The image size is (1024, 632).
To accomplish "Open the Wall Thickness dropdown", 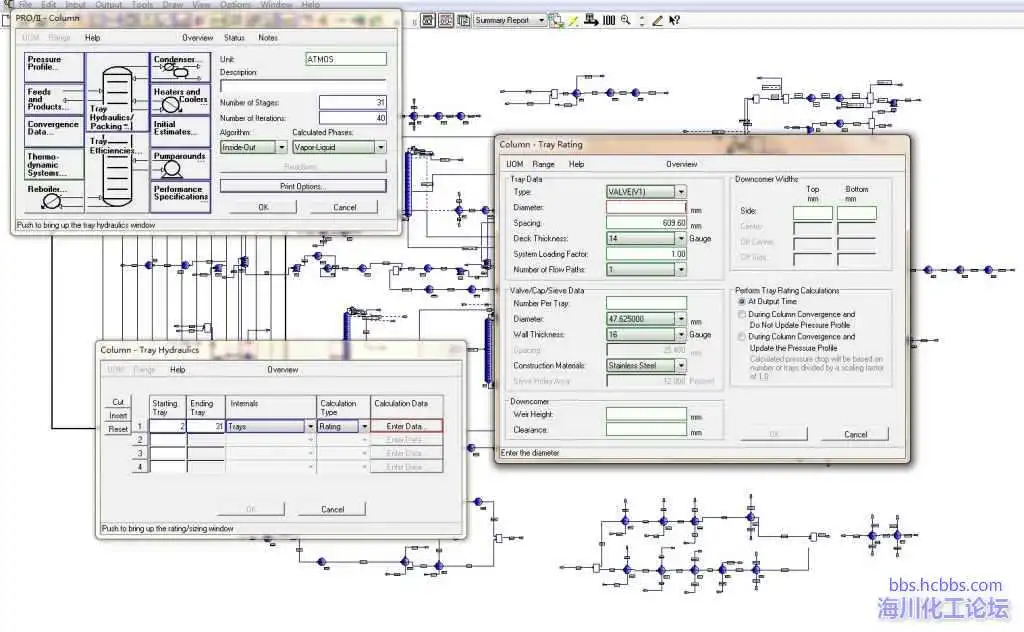I will point(681,335).
